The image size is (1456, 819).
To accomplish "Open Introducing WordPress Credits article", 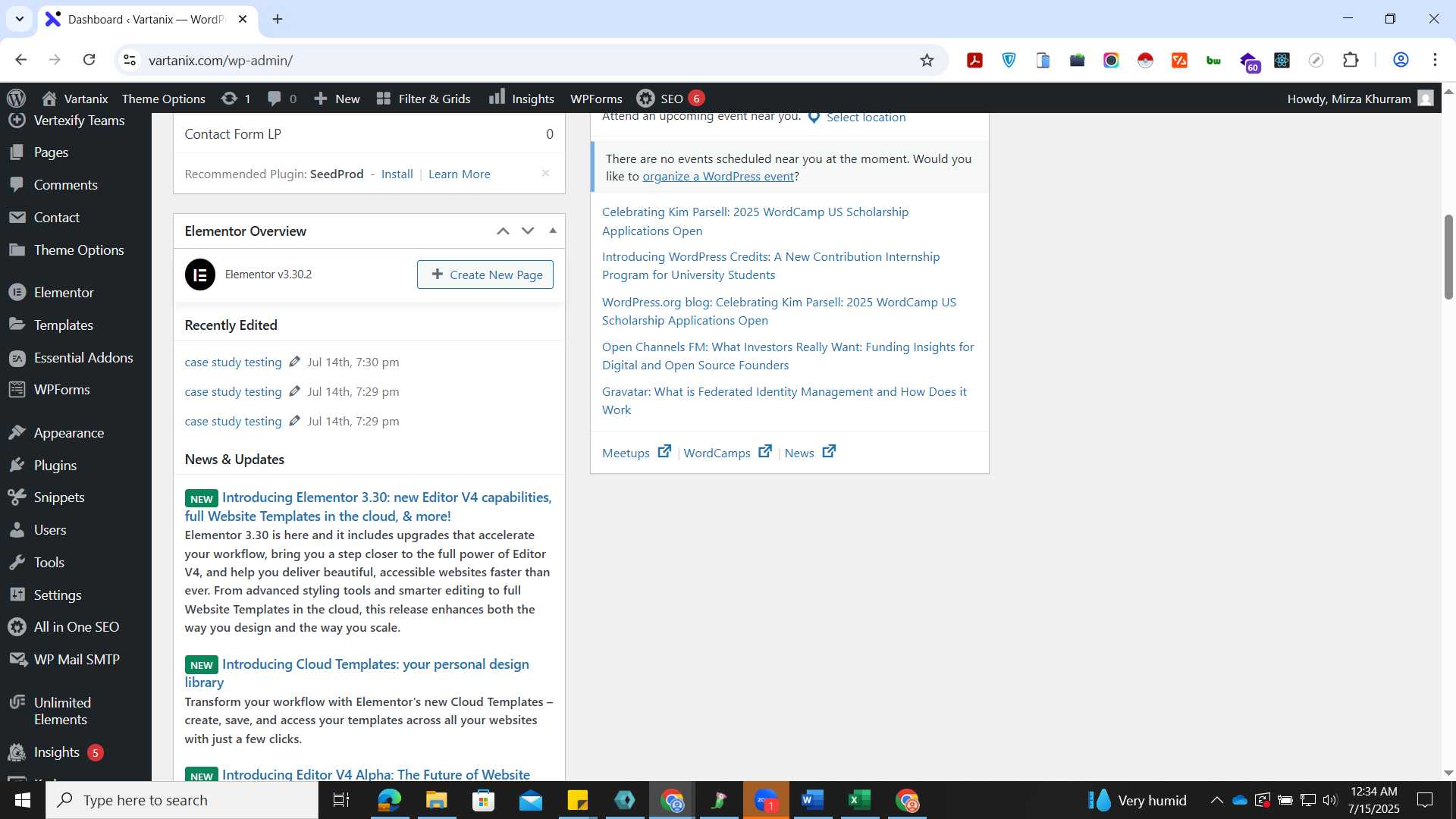I will [x=770, y=266].
